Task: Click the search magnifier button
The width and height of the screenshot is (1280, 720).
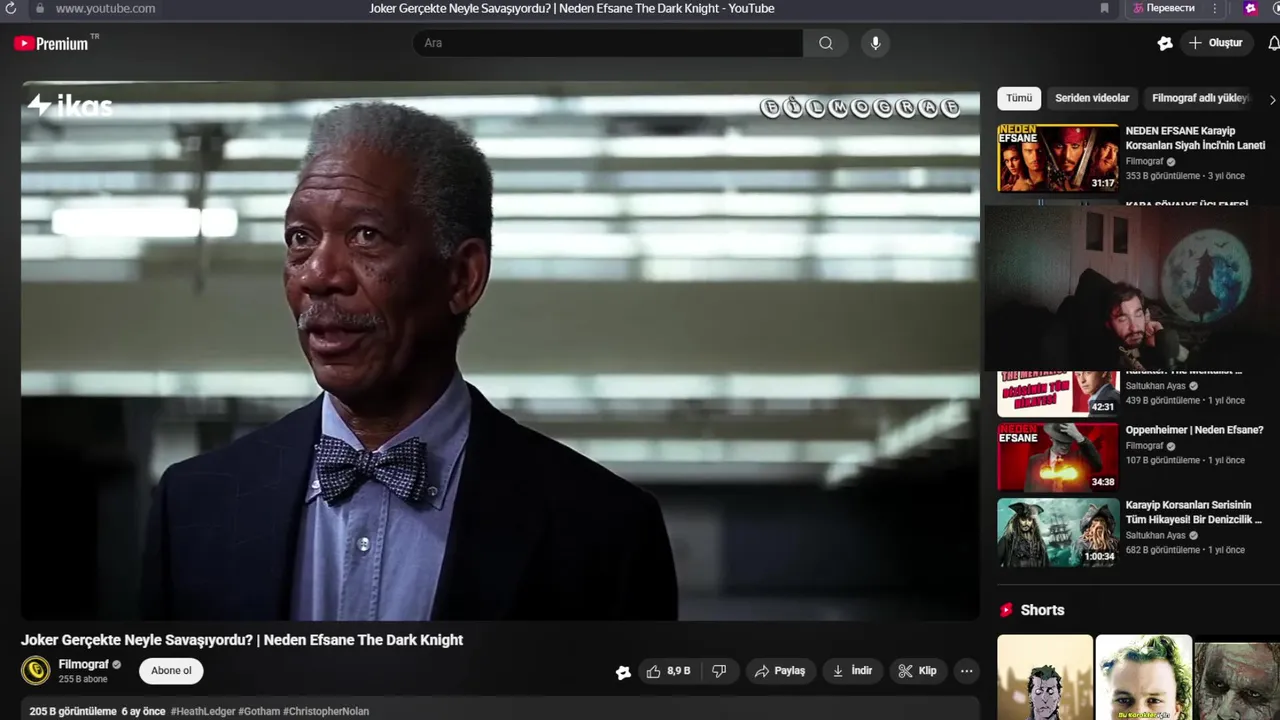Action: (x=825, y=43)
